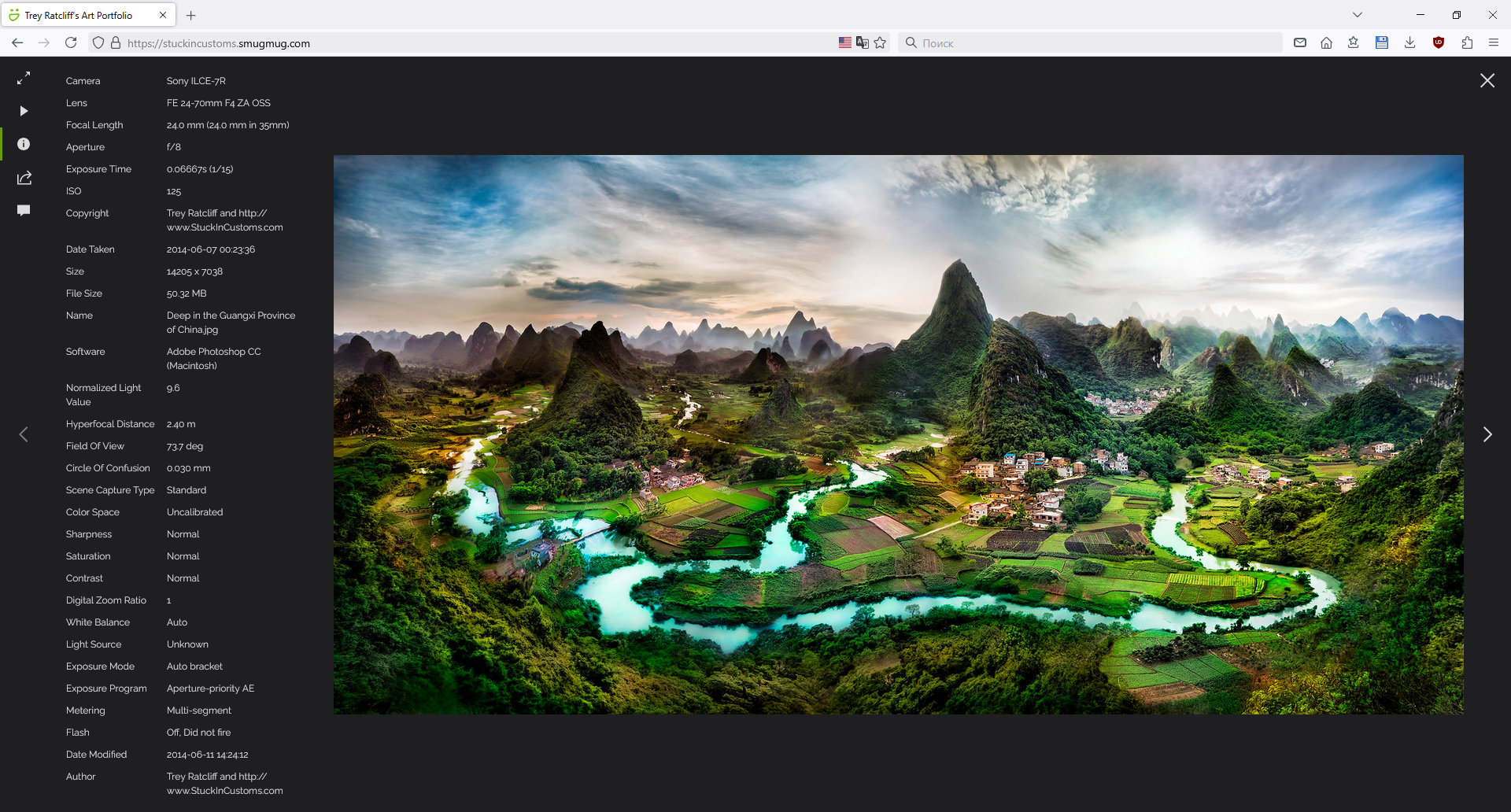Open the translate page icon

pyautogui.click(x=863, y=42)
